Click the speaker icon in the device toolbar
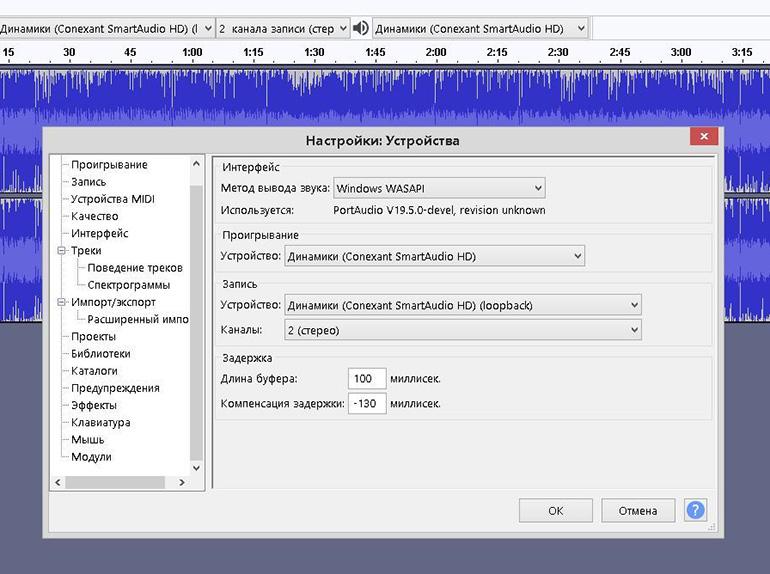This screenshot has height=574, width=770. (x=361, y=28)
